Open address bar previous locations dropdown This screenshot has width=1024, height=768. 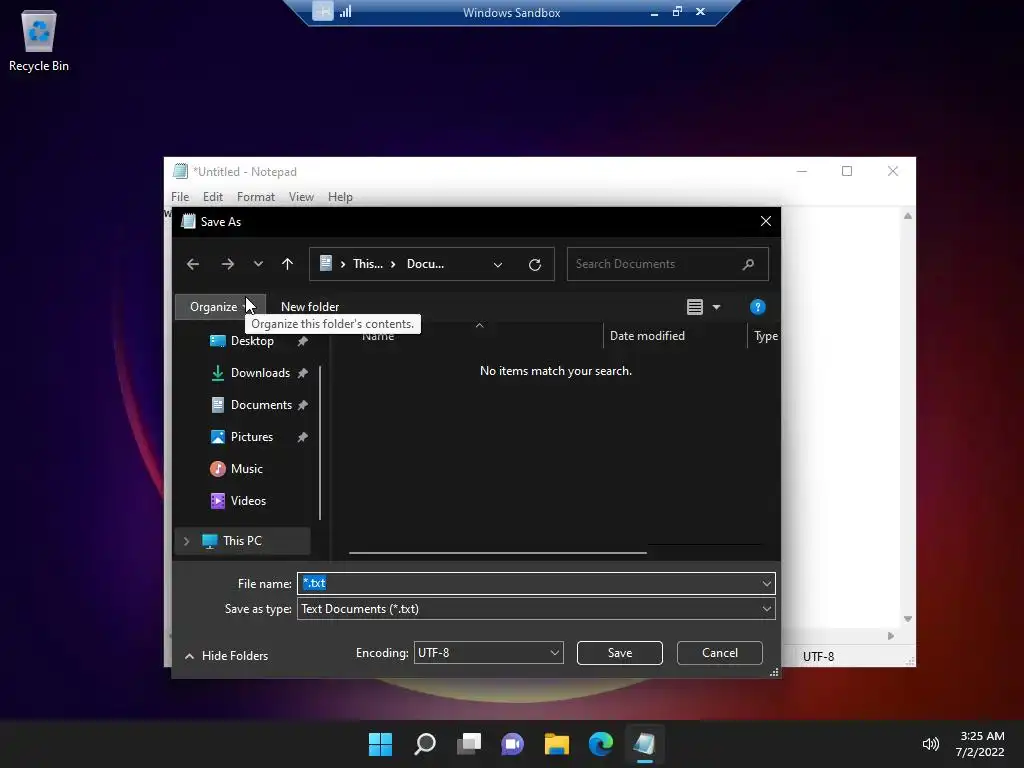(498, 264)
